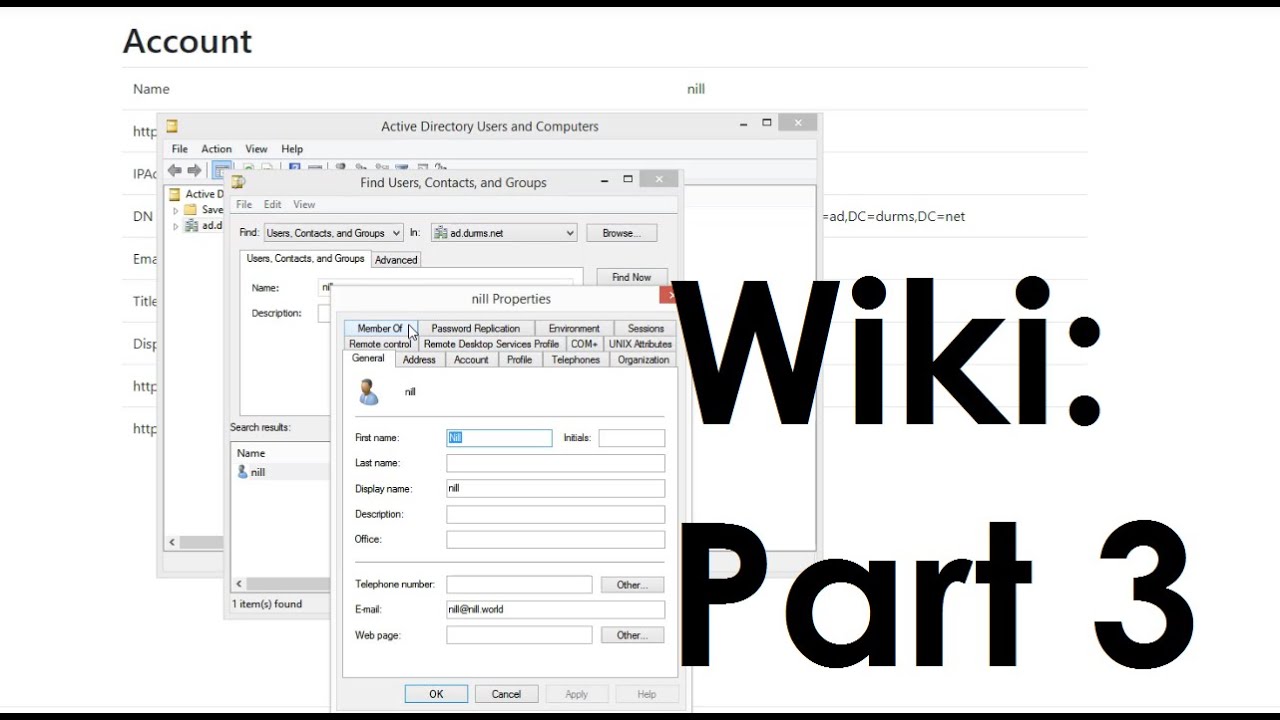The height and width of the screenshot is (720, 1280).
Task: Switch to the Password Replication tab
Action: coord(475,328)
